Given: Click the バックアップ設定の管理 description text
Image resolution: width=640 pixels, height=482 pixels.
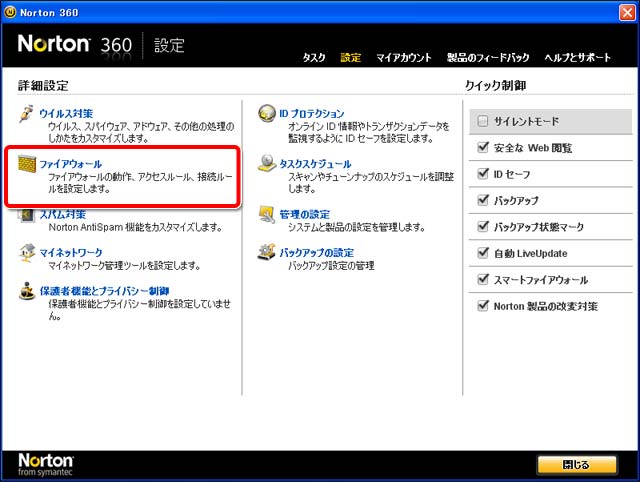Looking at the screenshot, I should click(331, 266).
